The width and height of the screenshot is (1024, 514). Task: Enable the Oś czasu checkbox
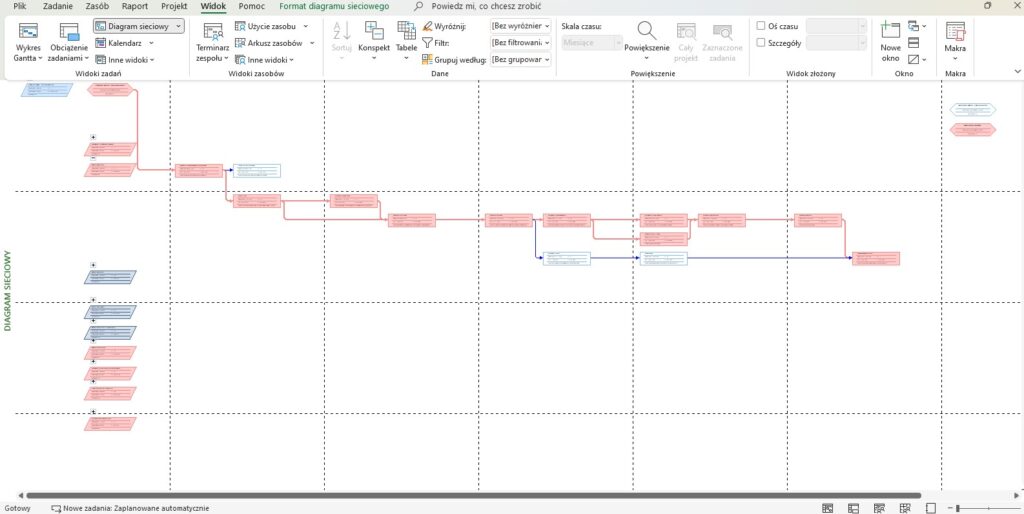(x=762, y=26)
